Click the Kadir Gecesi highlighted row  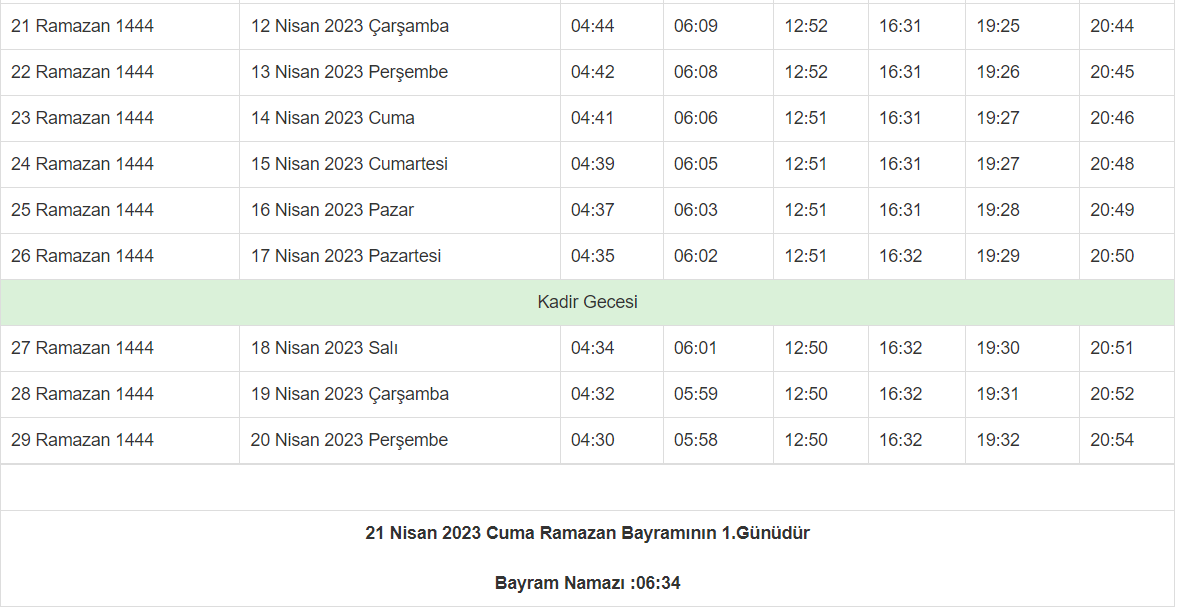pos(587,302)
